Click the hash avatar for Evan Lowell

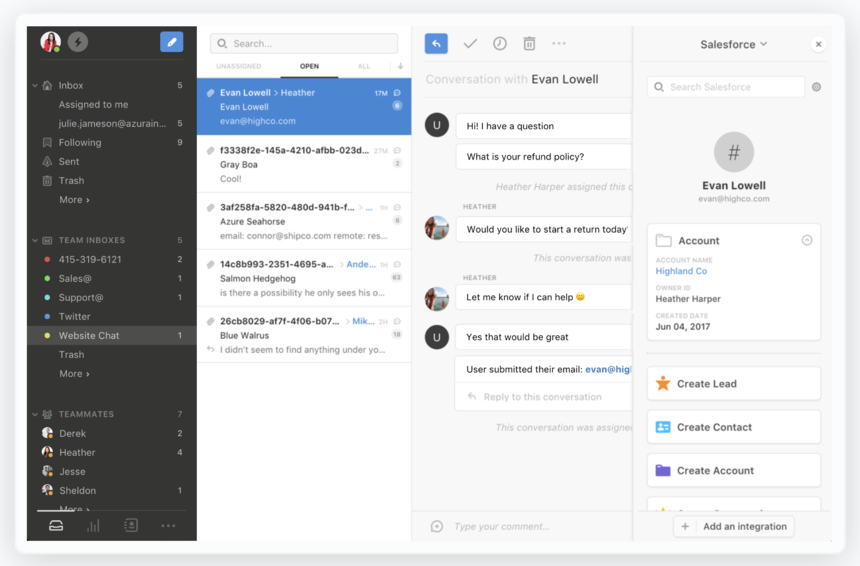(x=734, y=152)
